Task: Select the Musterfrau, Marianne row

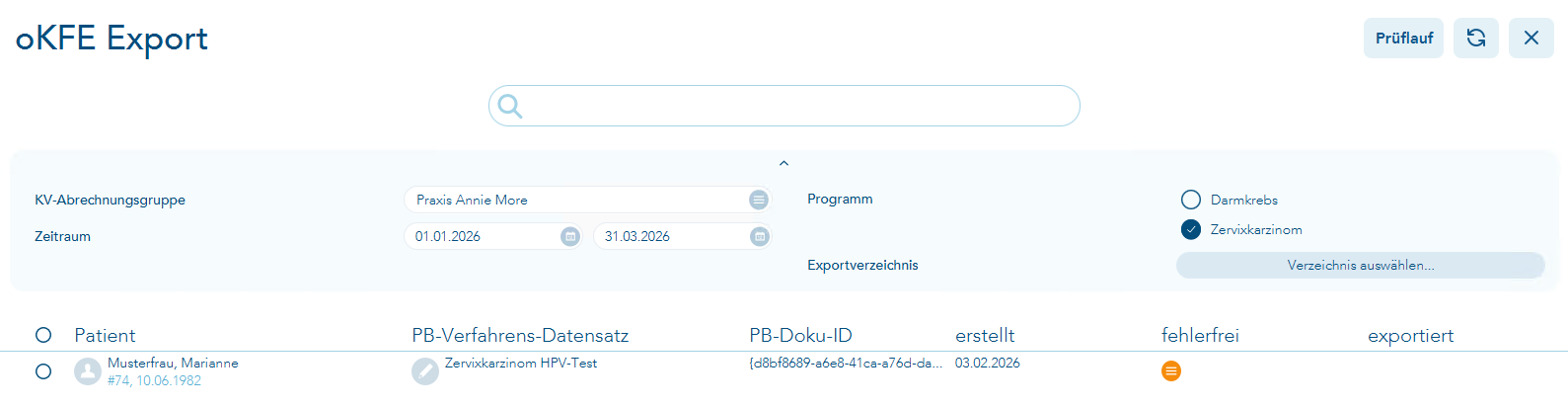Action: [43, 371]
